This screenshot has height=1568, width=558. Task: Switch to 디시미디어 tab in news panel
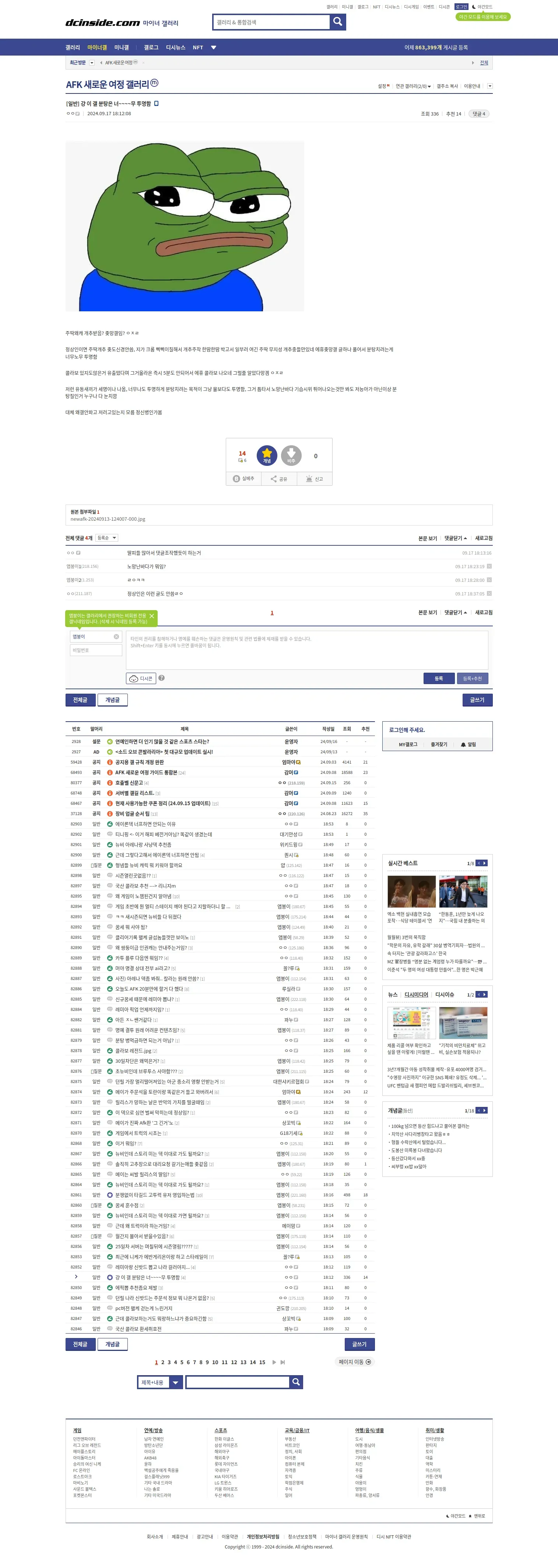[x=416, y=995]
